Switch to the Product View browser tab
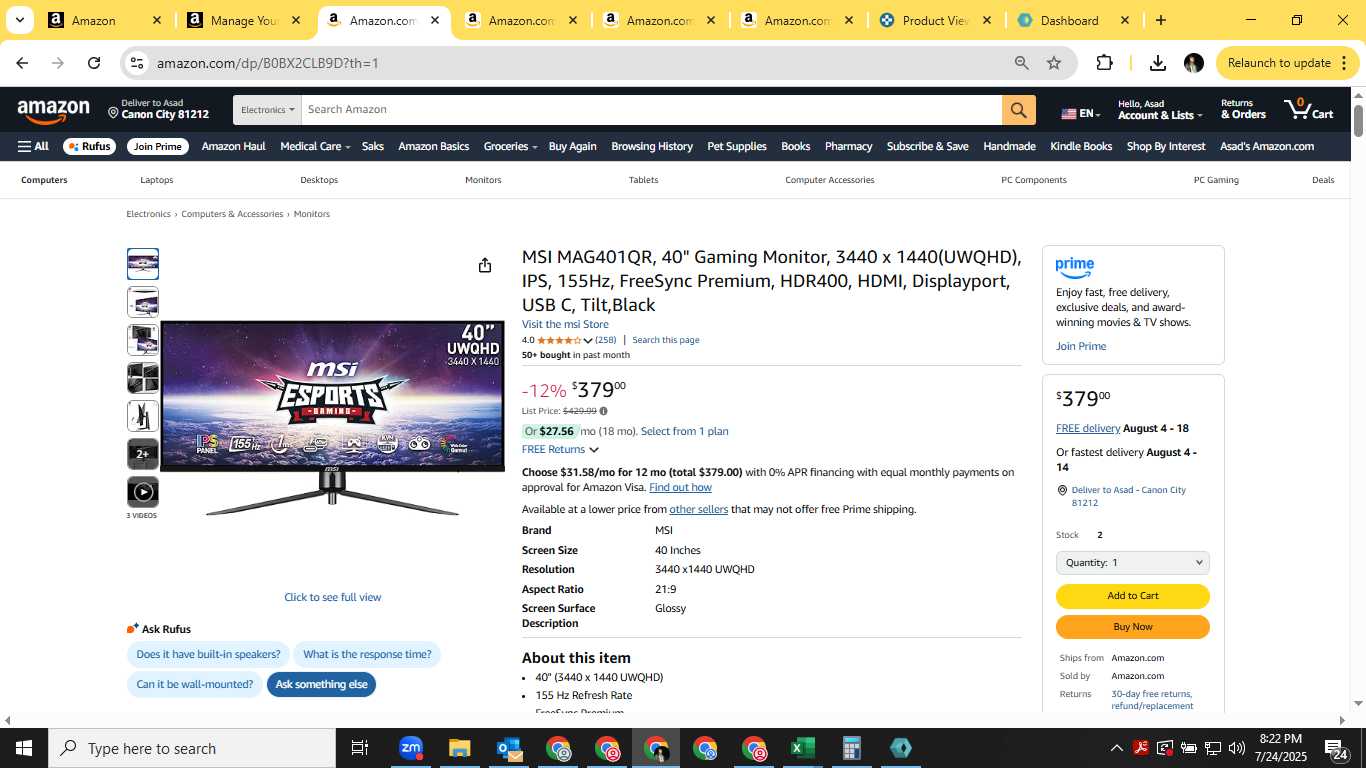Viewport: 1366px width, 768px height. [x=933, y=20]
